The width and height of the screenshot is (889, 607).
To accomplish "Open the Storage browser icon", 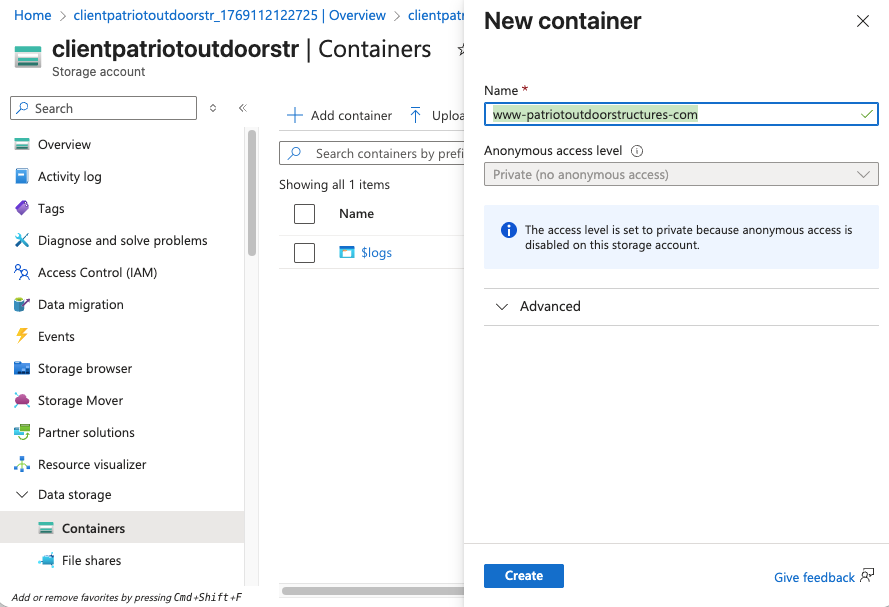I will coord(22,368).
